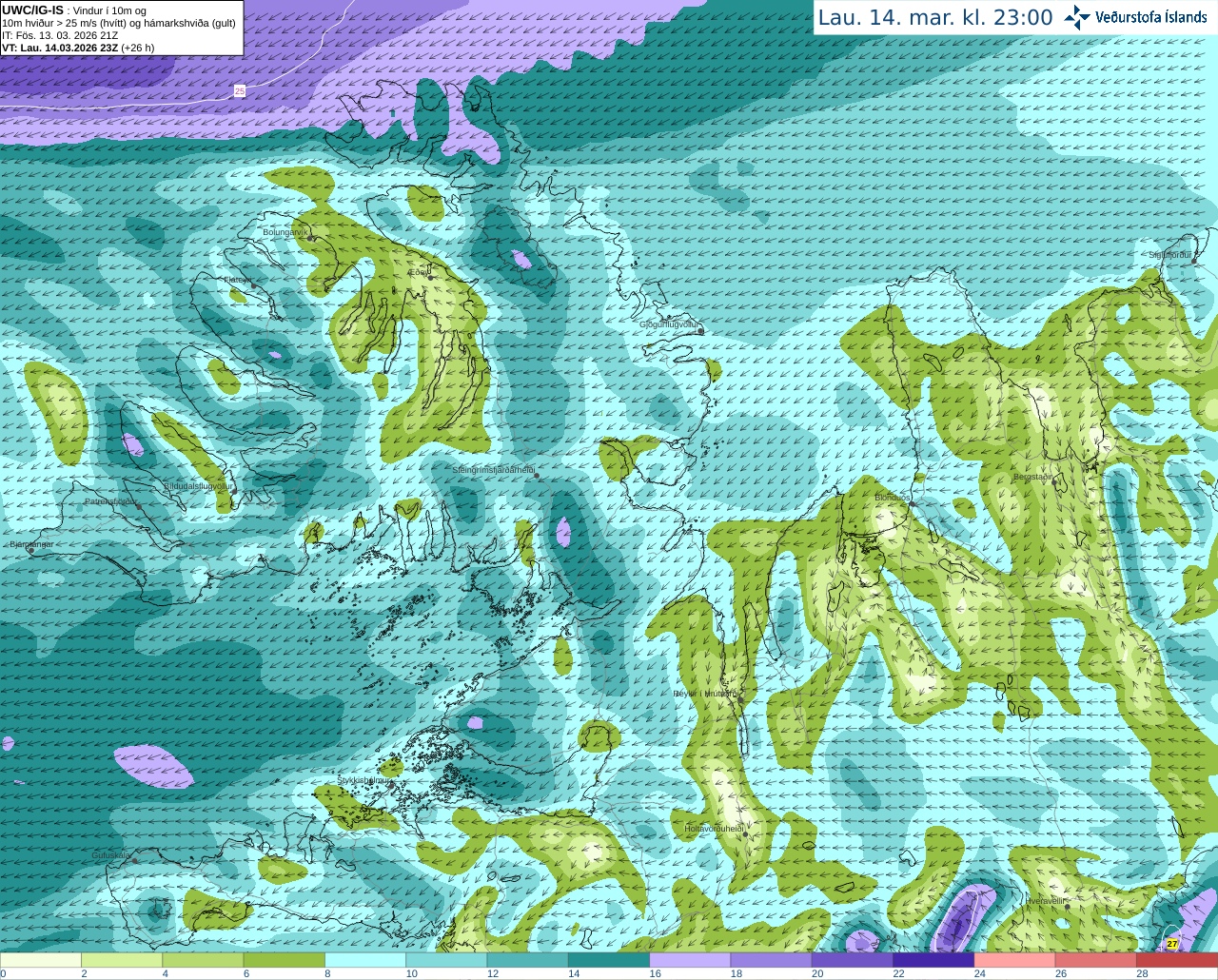
Task: Click the white 25 gust contour label
Action: [240, 90]
